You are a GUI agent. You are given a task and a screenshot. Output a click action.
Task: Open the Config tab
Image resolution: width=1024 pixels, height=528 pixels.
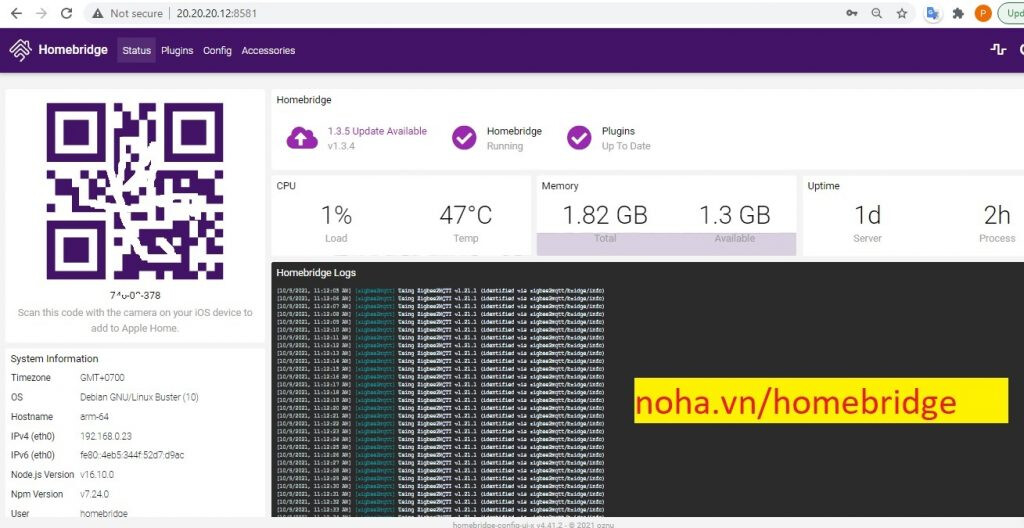point(217,50)
